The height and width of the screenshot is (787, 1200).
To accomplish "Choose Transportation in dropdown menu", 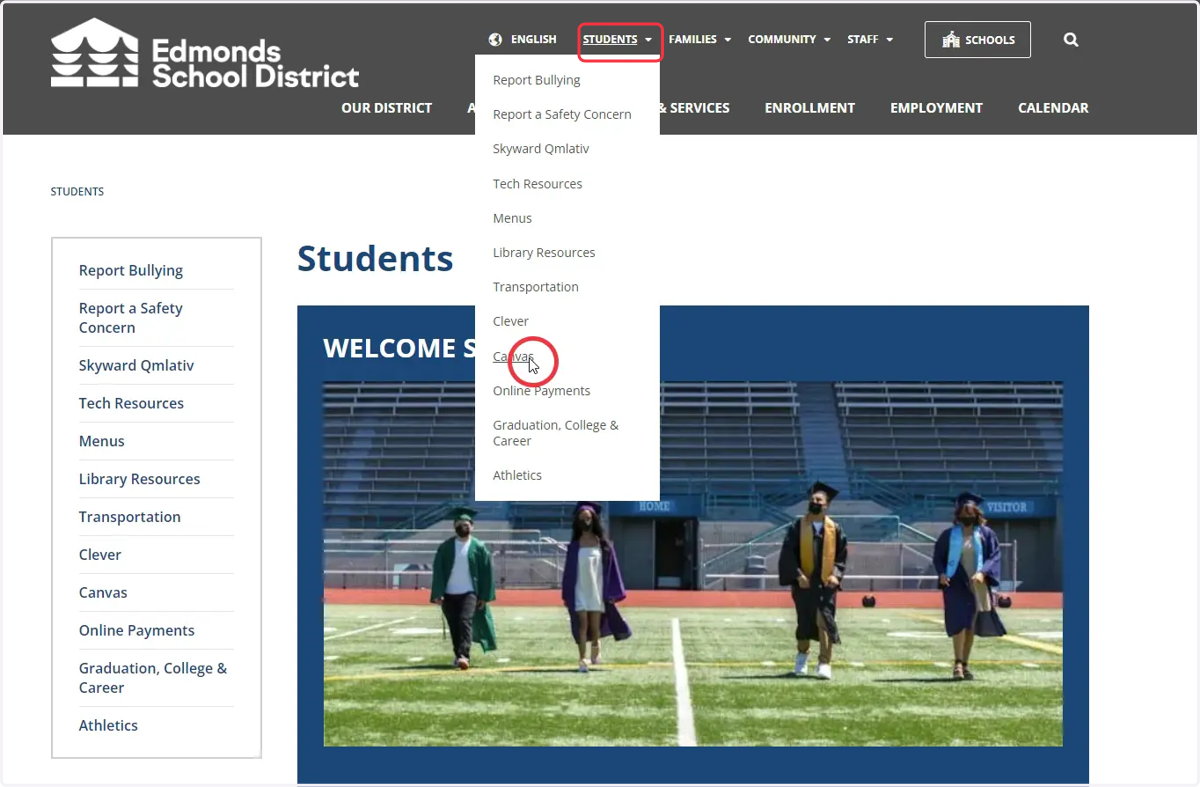I will (536, 287).
